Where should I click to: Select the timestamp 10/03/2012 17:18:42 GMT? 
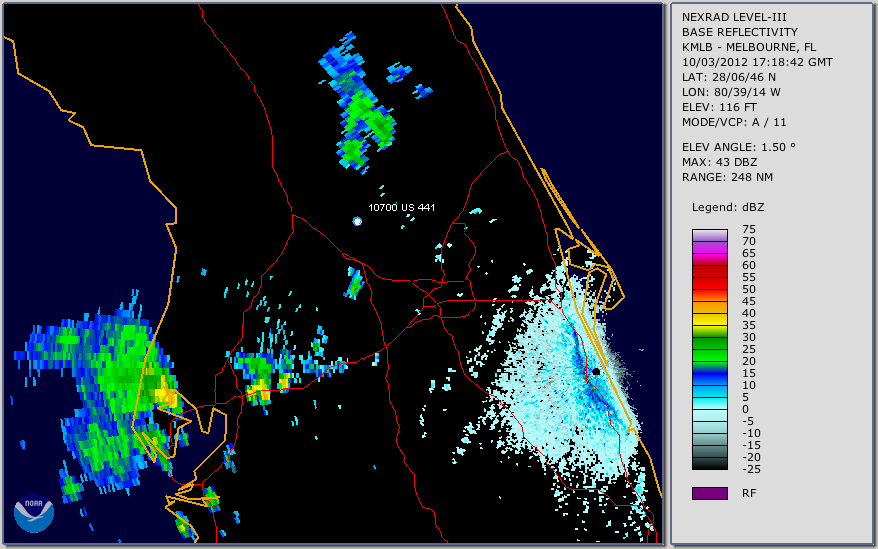click(757, 62)
